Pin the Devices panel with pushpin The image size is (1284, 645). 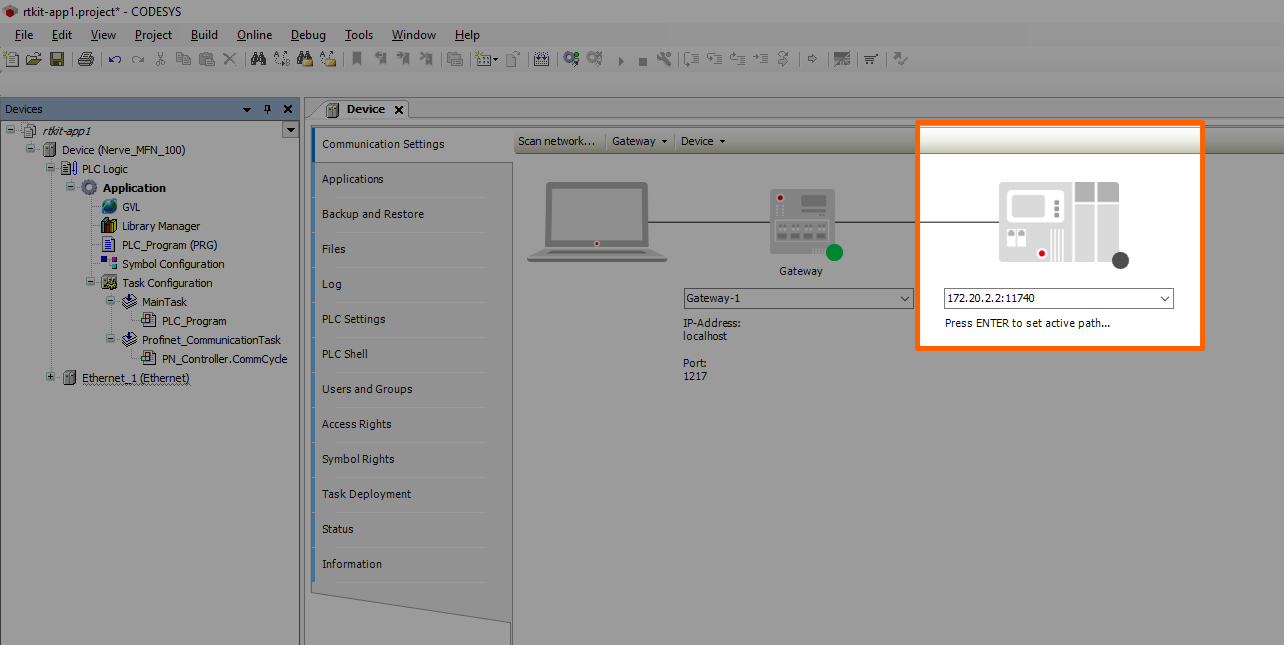point(267,109)
